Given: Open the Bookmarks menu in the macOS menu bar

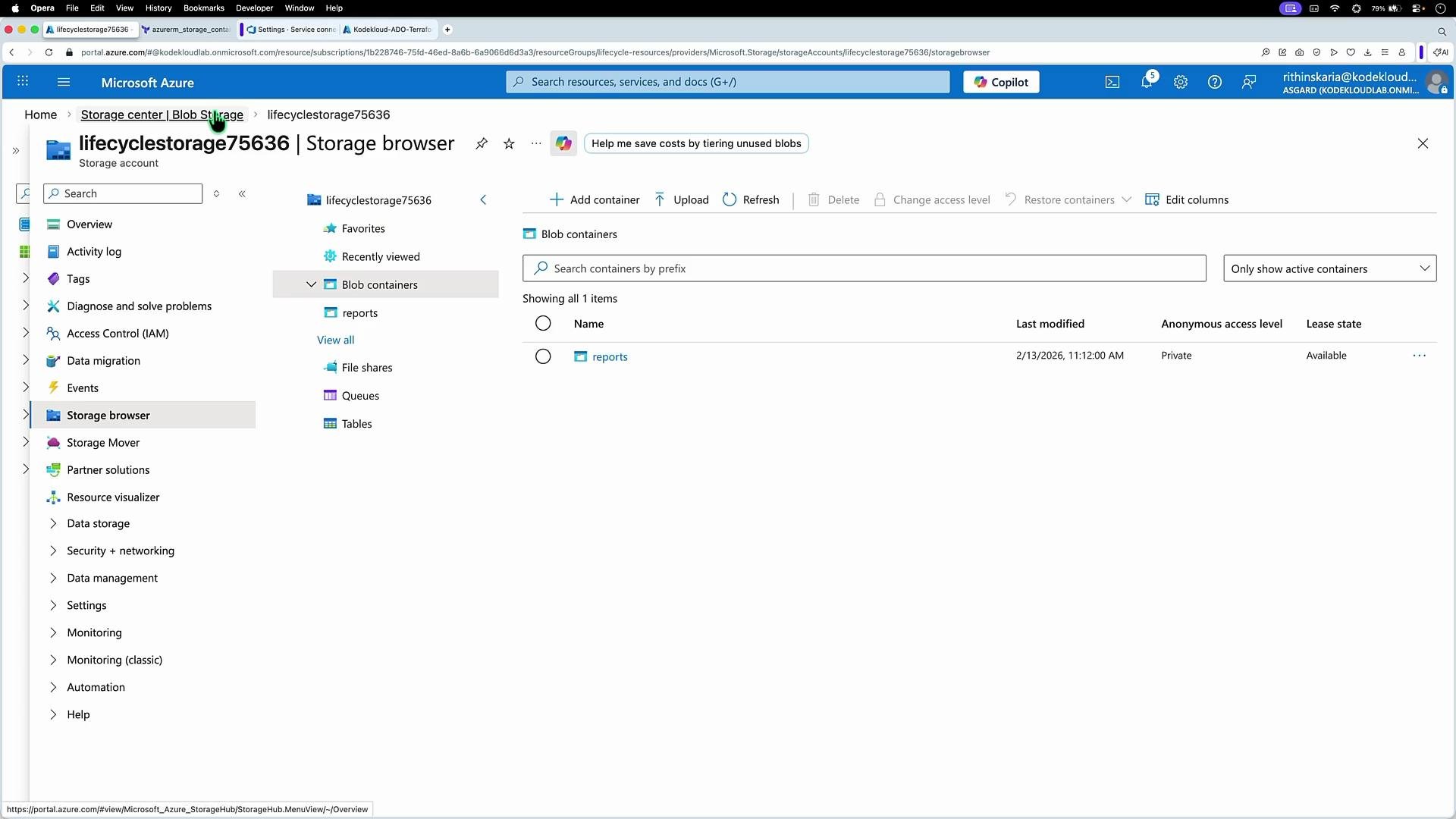Looking at the screenshot, I should (204, 8).
